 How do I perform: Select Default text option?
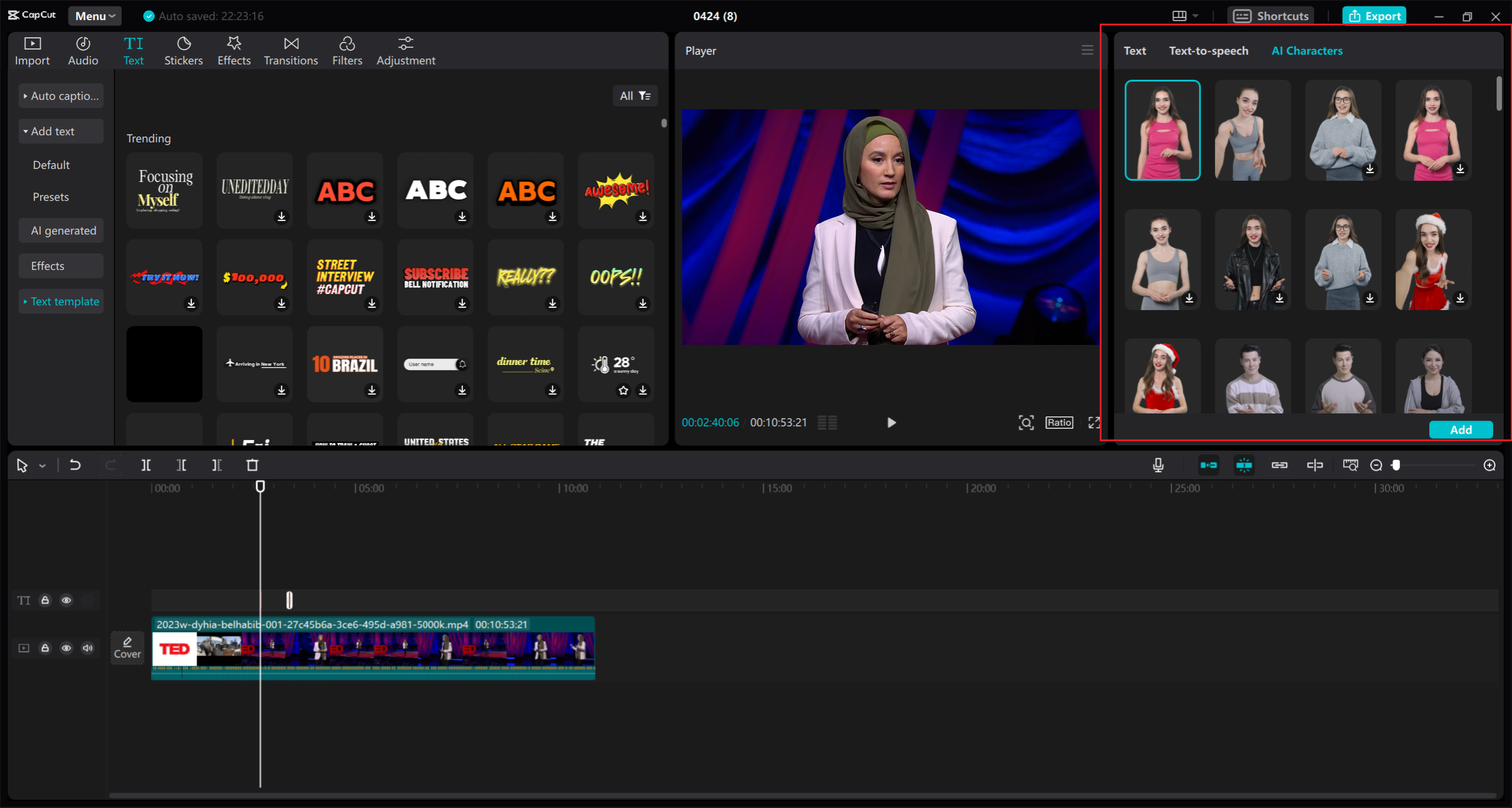51,165
